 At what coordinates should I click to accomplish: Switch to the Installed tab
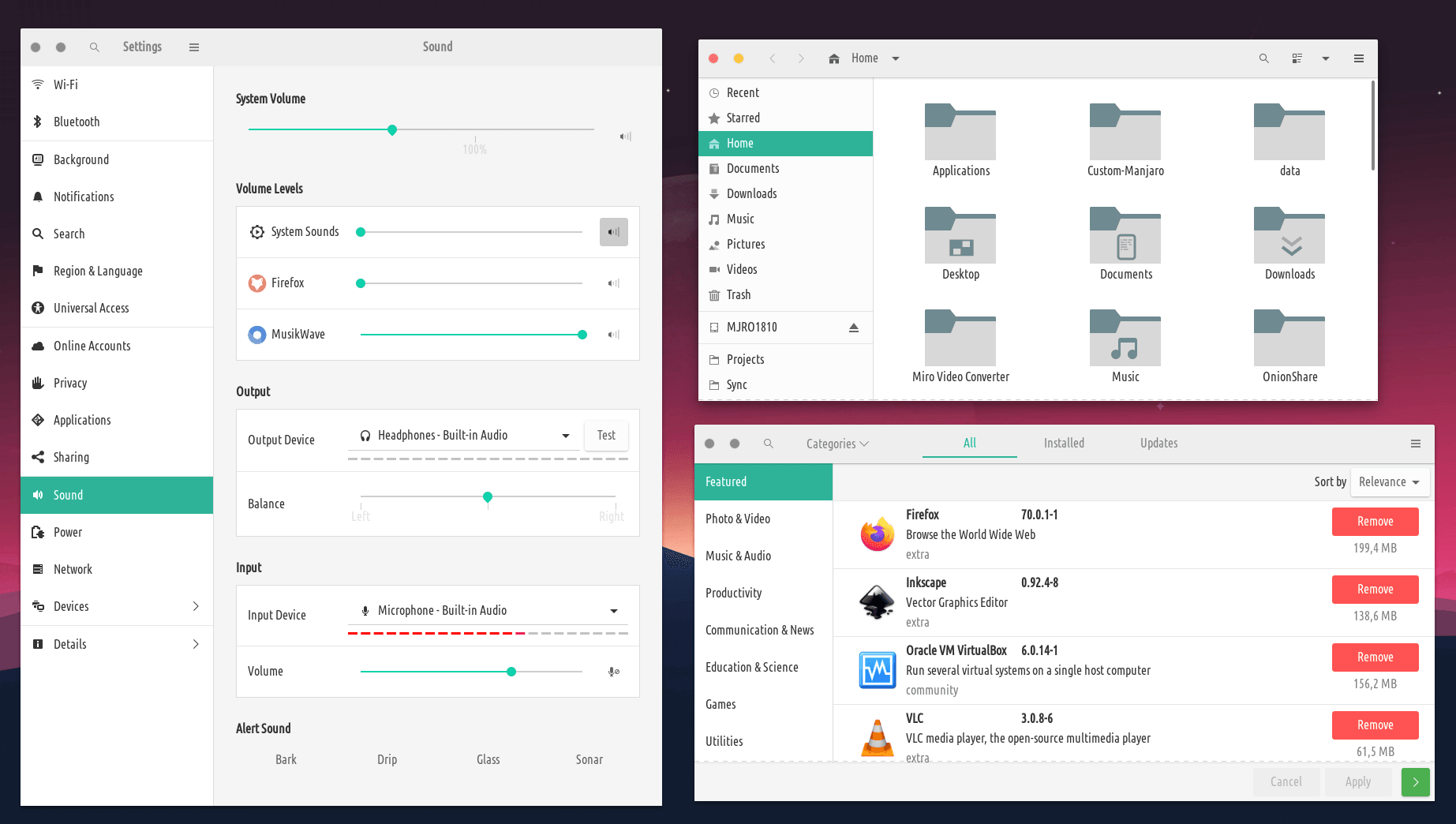[x=1063, y=444]
